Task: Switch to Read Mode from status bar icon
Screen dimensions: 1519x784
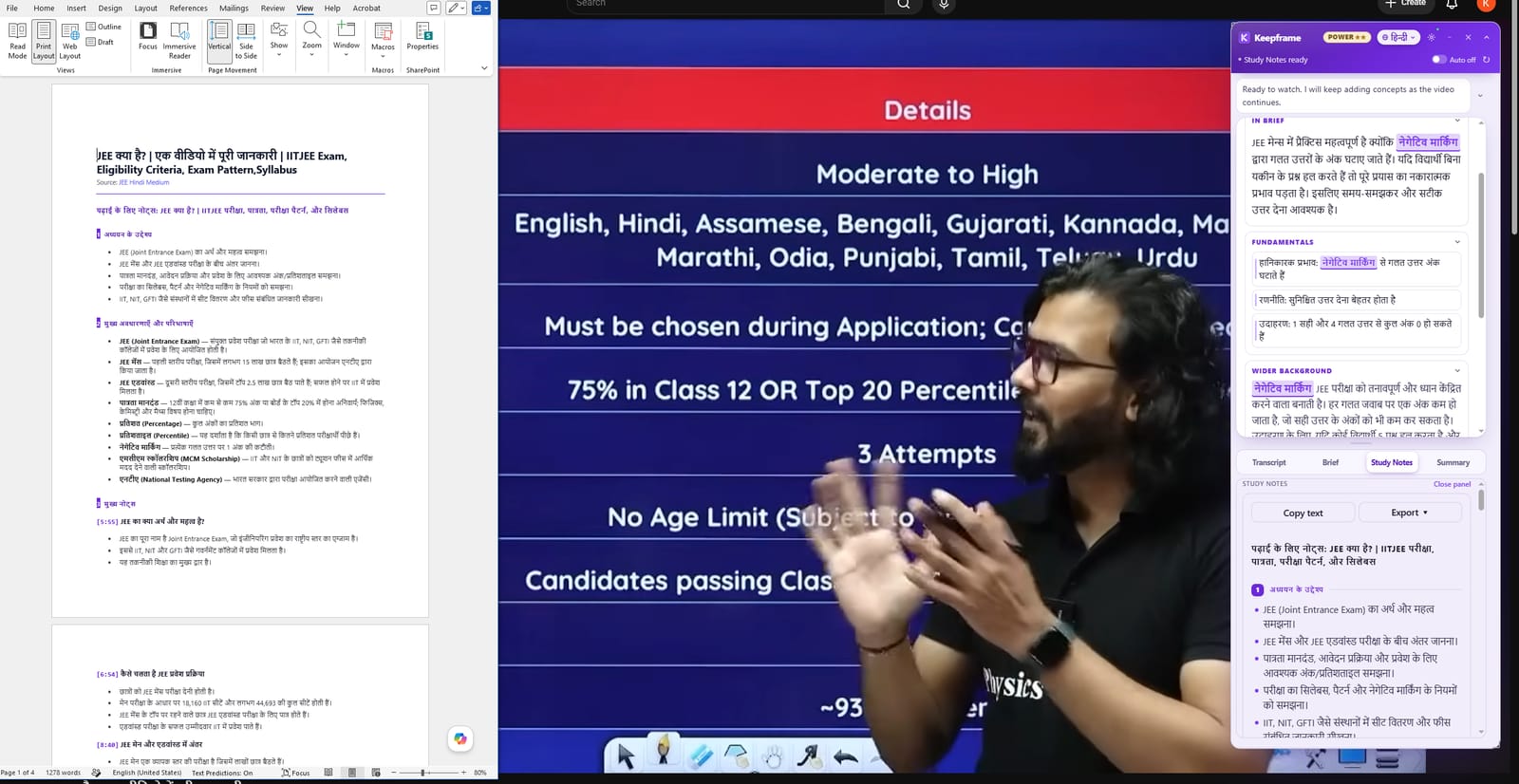Action: 328,773
